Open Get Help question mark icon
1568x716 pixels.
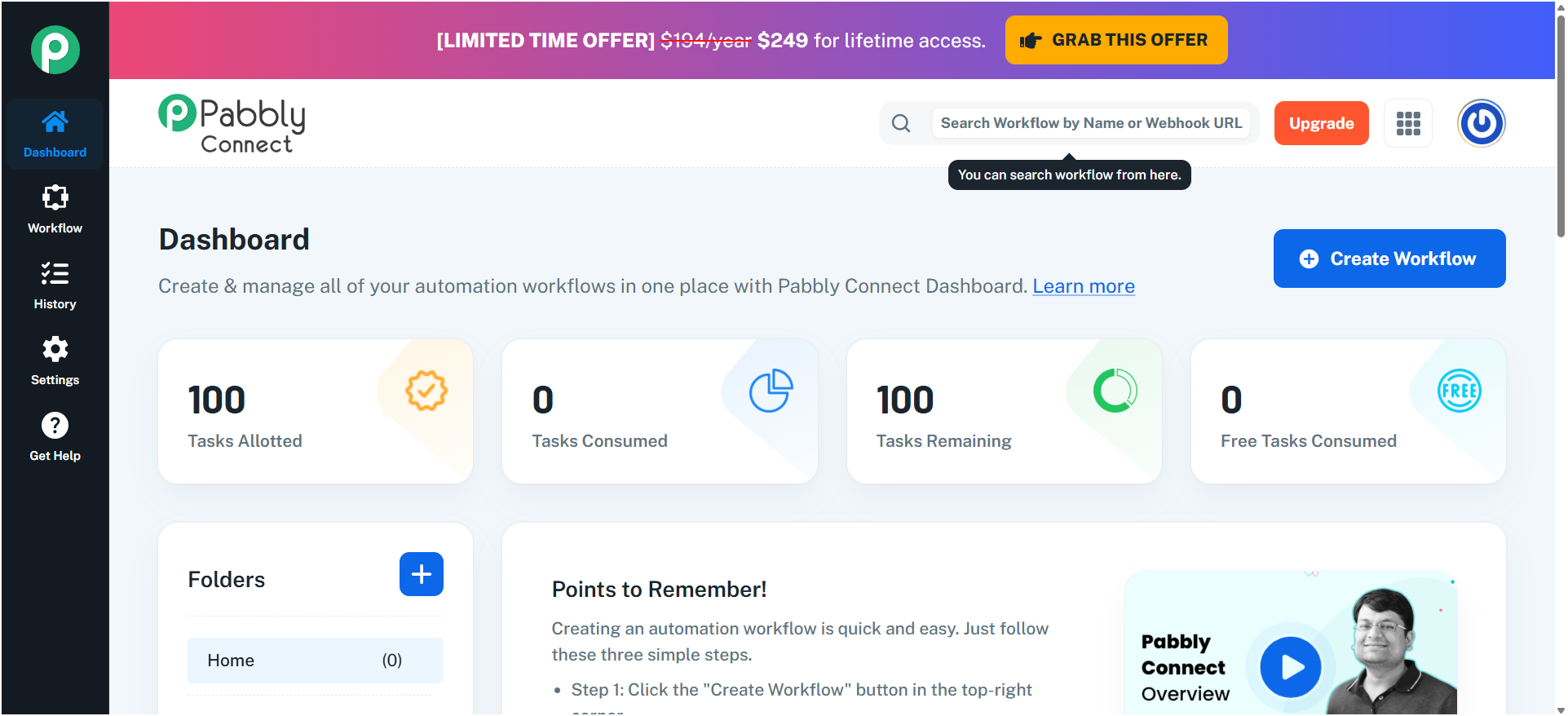tap(55, 426)
